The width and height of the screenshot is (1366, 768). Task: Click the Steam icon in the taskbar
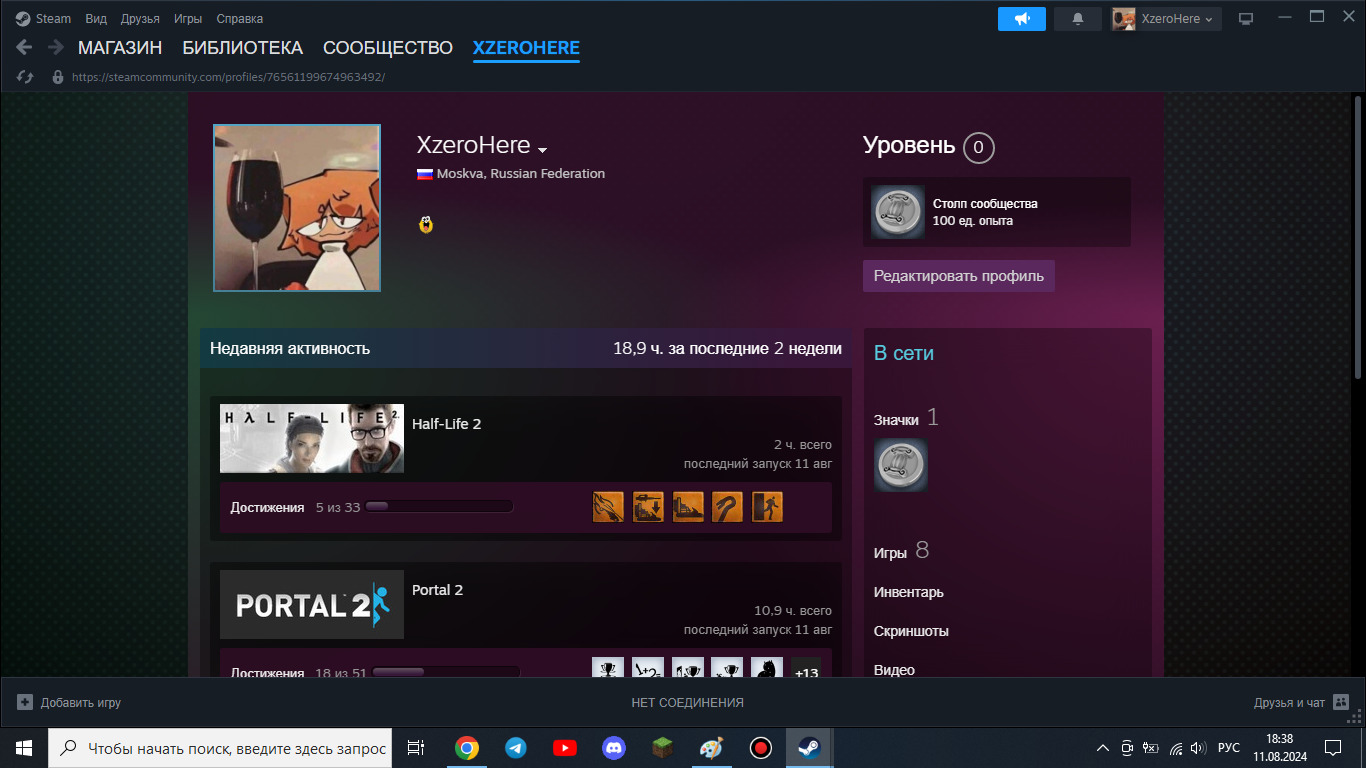[810, 748]
